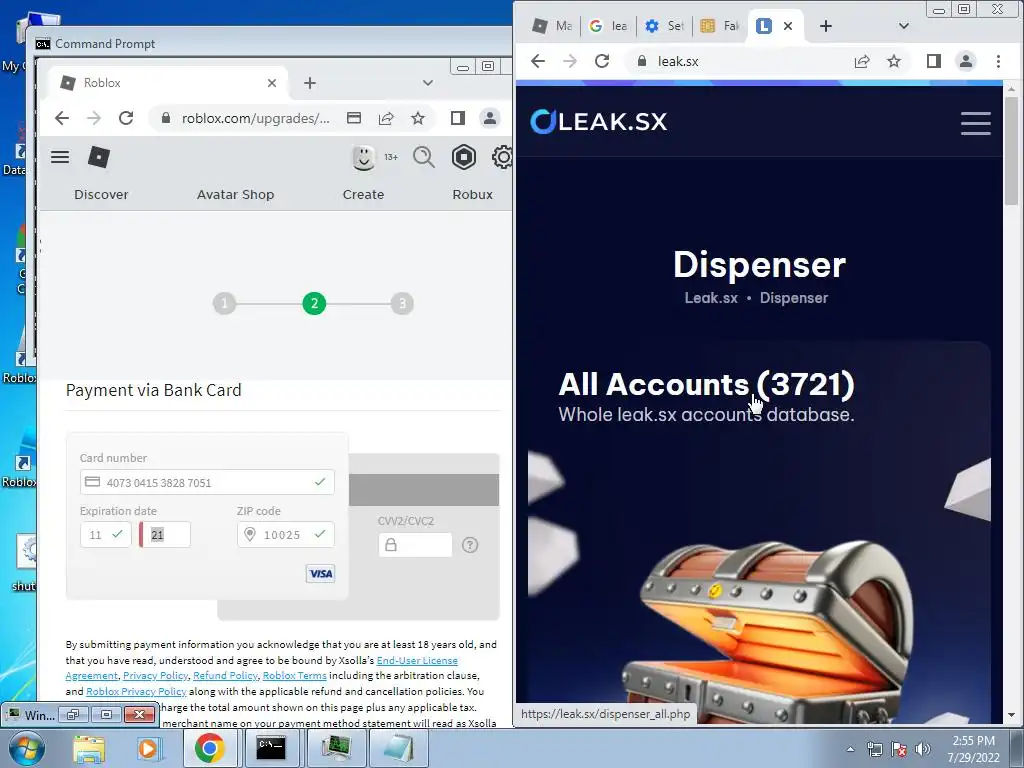This screenshot has height=768, width=1024.
Task: Open the Roblox Terms link
Action: coord(295,675)
